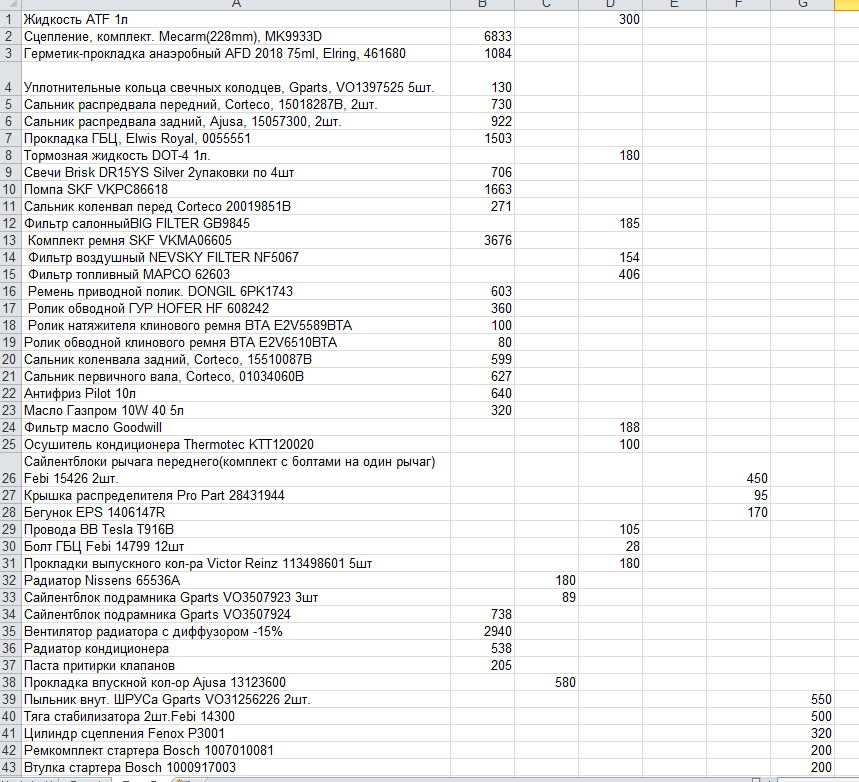Select row header 26
The height and width of the screenshot is (782, 859).
coord(9,470)
